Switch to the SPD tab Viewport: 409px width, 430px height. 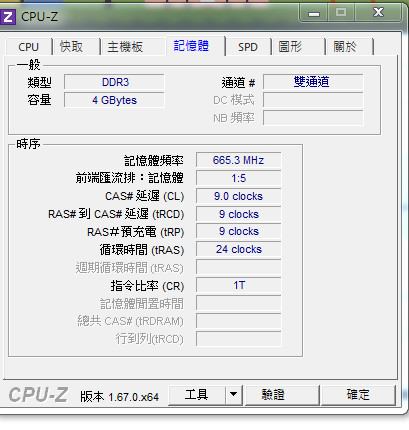point(248,47)
